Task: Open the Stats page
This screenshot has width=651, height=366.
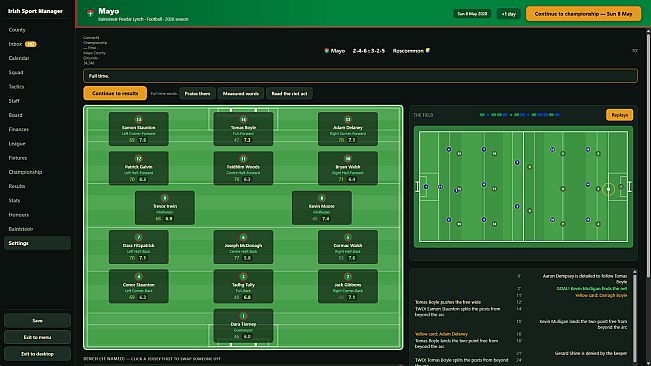Action: point(37,200)
